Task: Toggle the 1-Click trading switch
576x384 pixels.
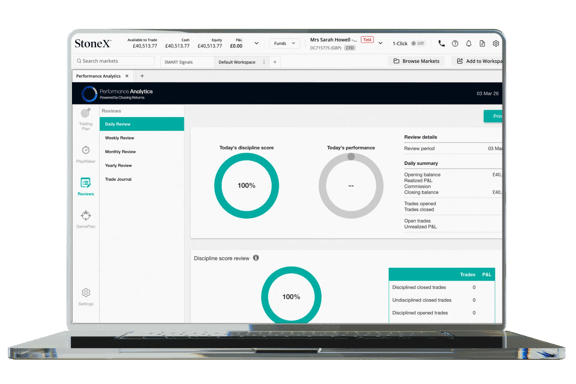Action: tap(418, 43)
